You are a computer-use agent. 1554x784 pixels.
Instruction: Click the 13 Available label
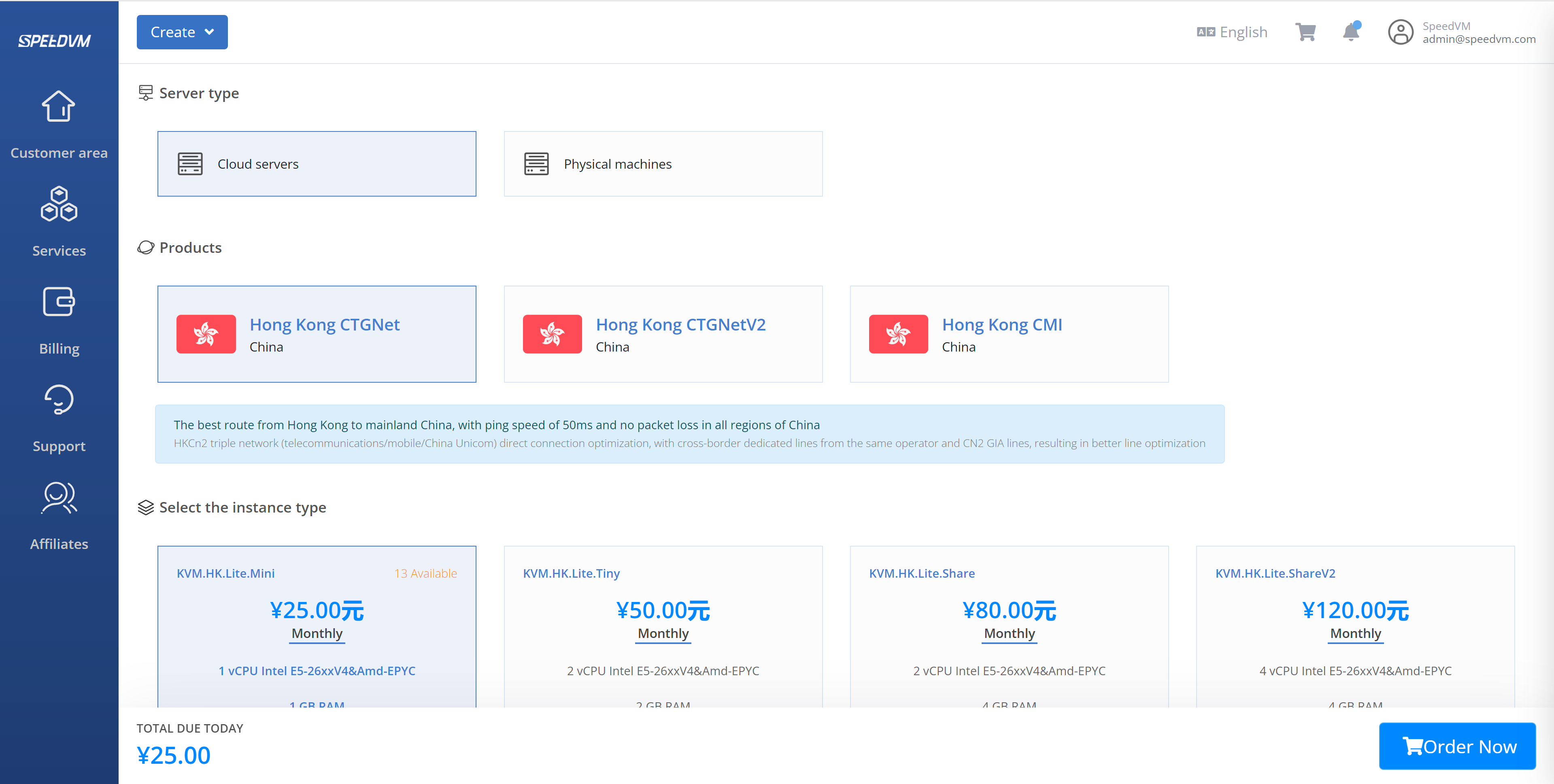(425, 574)
